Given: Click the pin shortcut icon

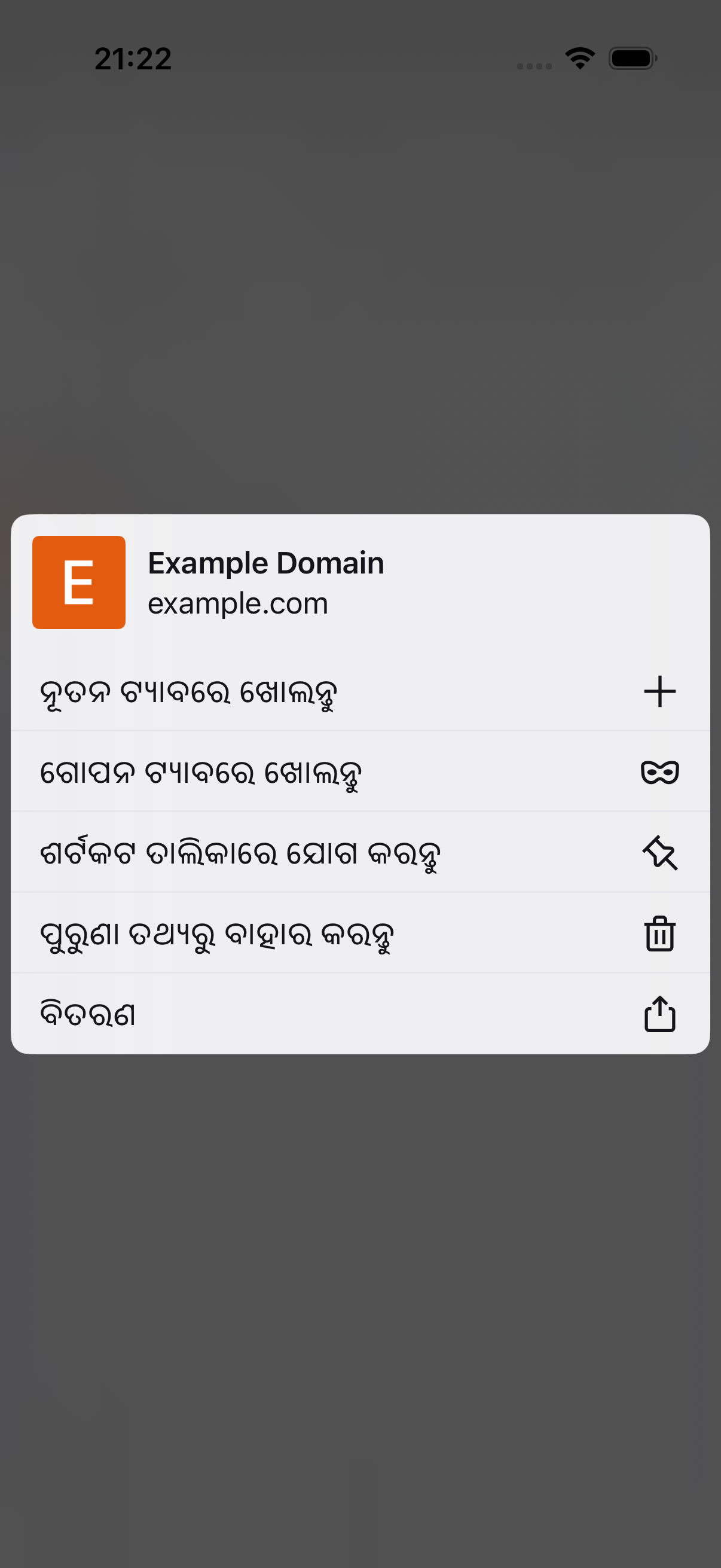Looking at the screenshot, I should pyautogui.click(x=659, y=853).
